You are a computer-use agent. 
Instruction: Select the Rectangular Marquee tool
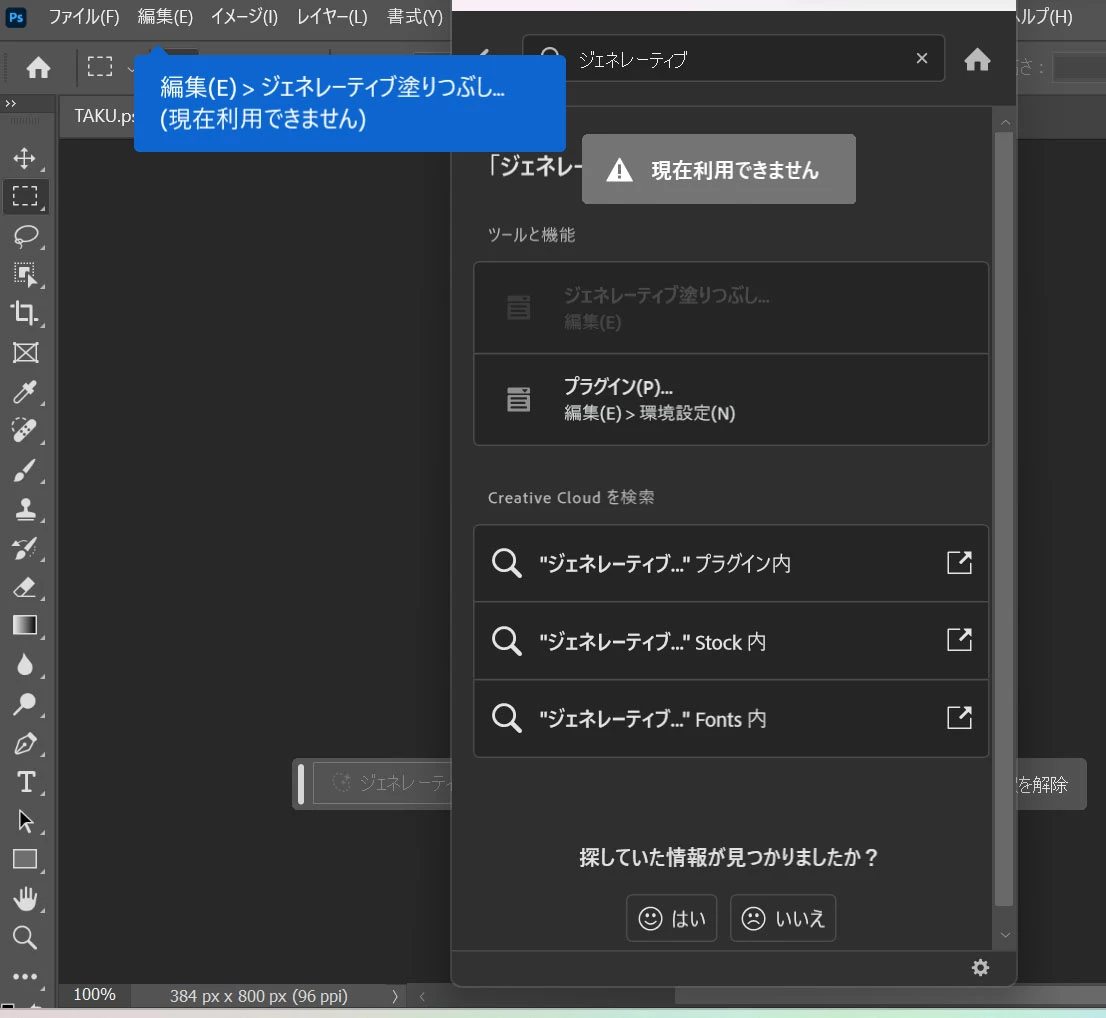tap(25, 196)
